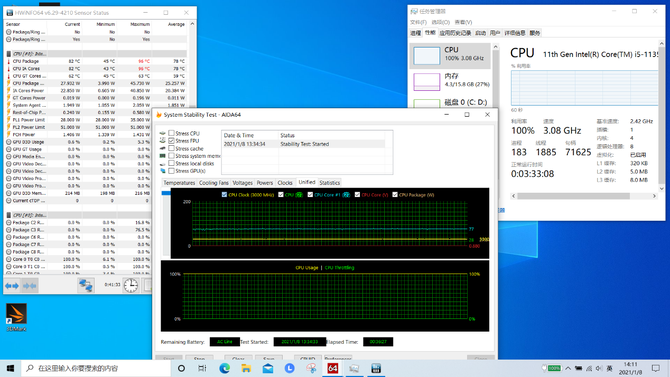Image resolution: width=670 pixels, height=377 pixels.
Task: Uncheck the Stress FPU option
Action: point(171,141)
